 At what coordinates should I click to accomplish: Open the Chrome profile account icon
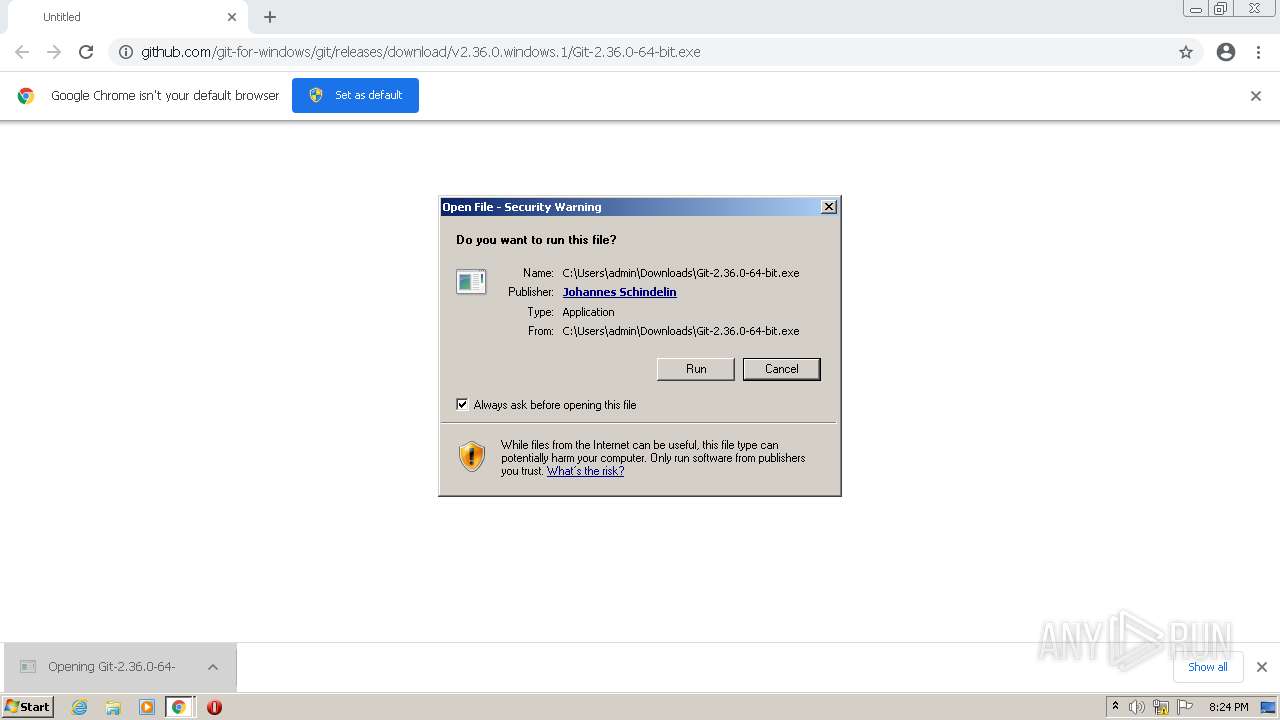pos(1226,52)
